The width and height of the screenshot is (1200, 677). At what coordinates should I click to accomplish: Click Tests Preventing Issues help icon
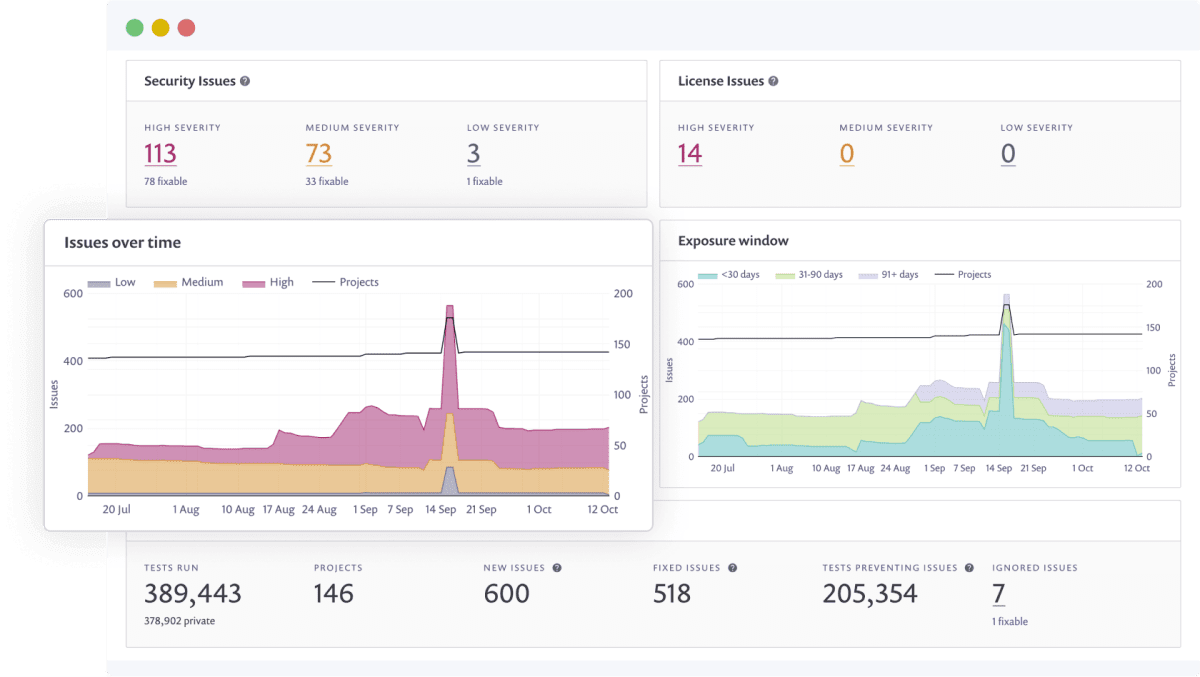[969, 568]
